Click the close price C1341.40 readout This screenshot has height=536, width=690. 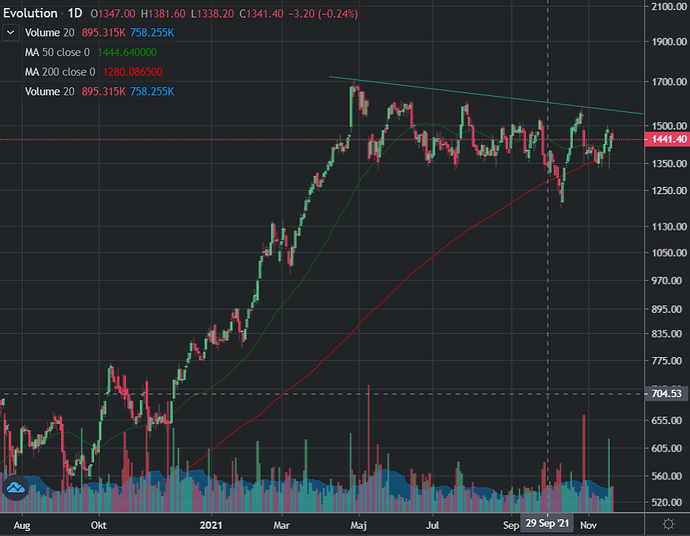pyautogui.click(x=261, y=14)
